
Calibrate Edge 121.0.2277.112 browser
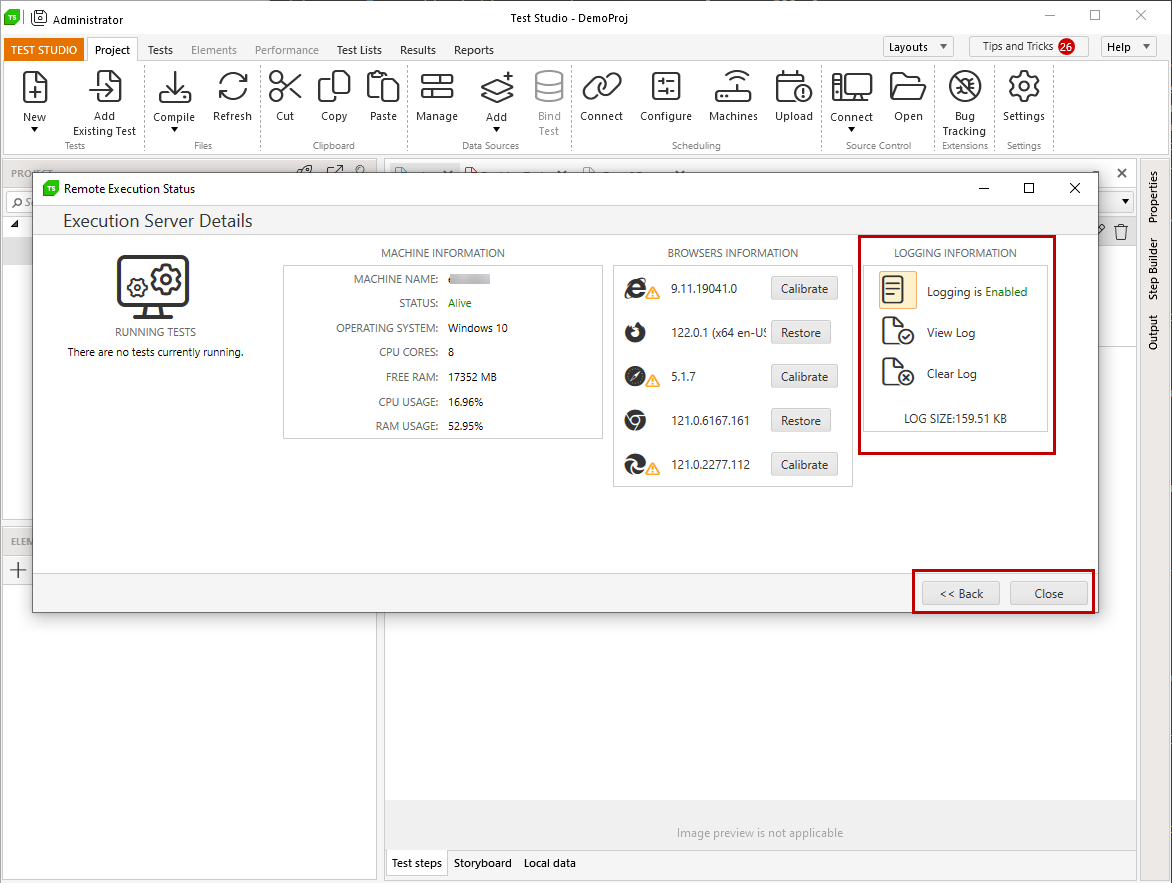(804, 464)
